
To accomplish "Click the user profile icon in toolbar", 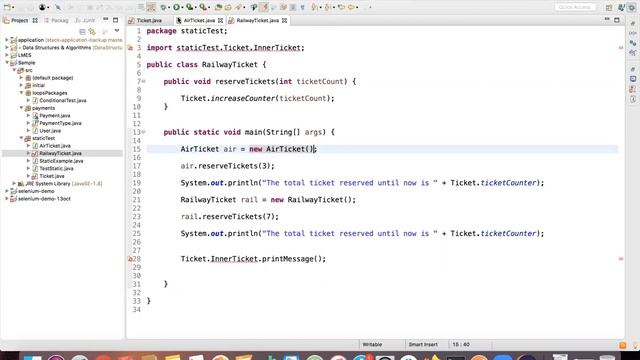I will tap(42, 7).
